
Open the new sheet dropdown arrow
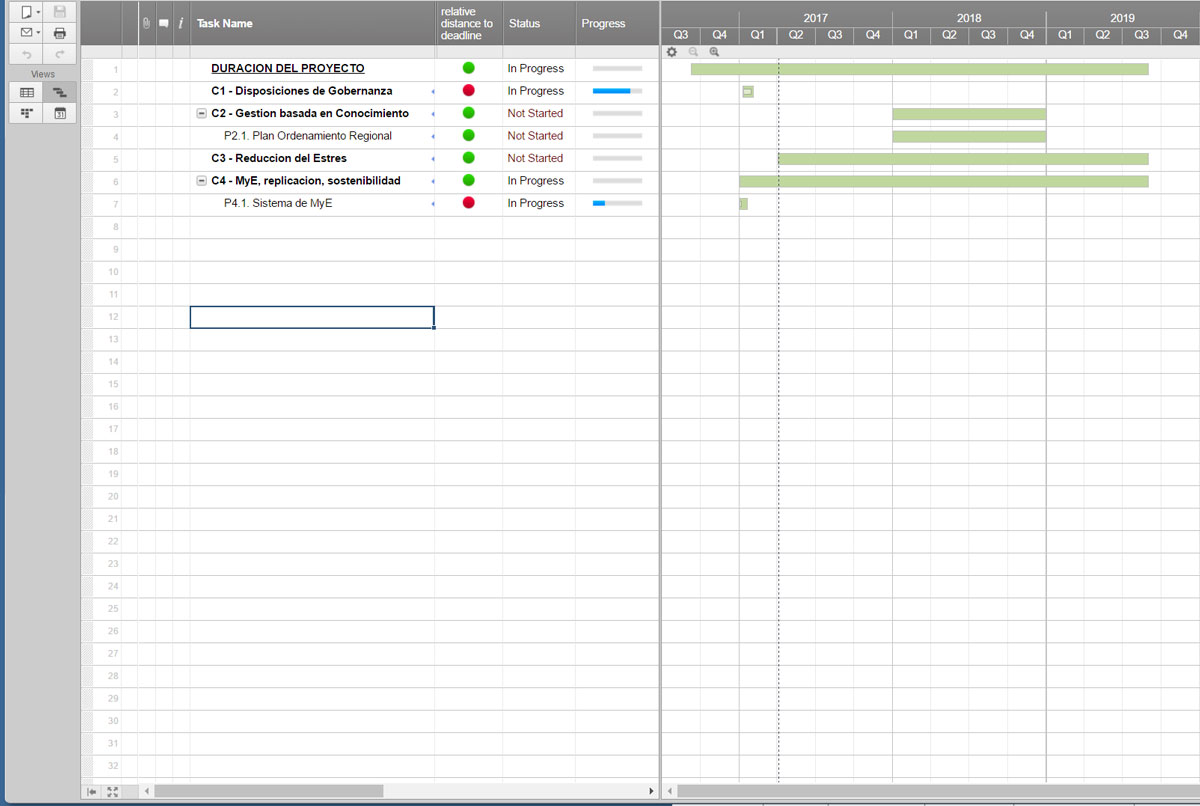coord(38,12)
